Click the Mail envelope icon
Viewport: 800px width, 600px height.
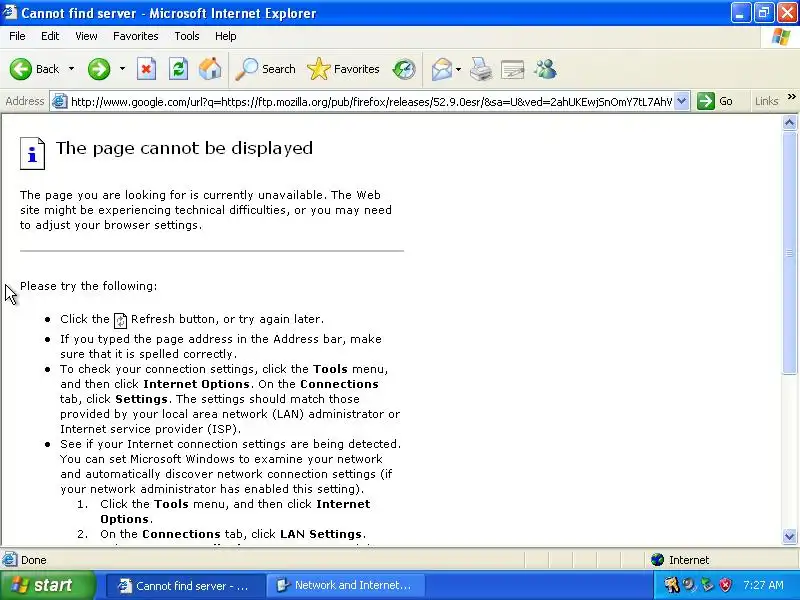(441, 69)
